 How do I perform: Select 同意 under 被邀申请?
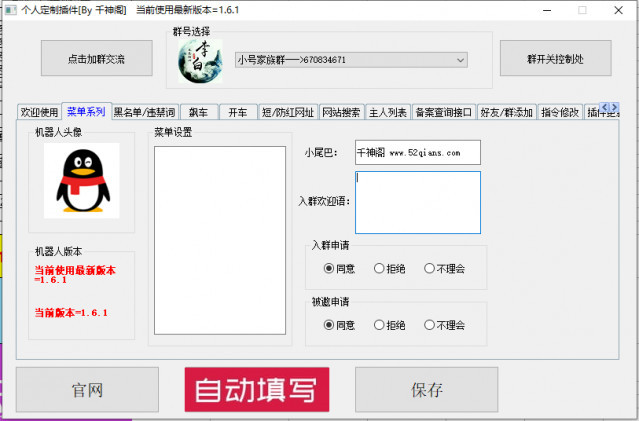pos(339,325)
